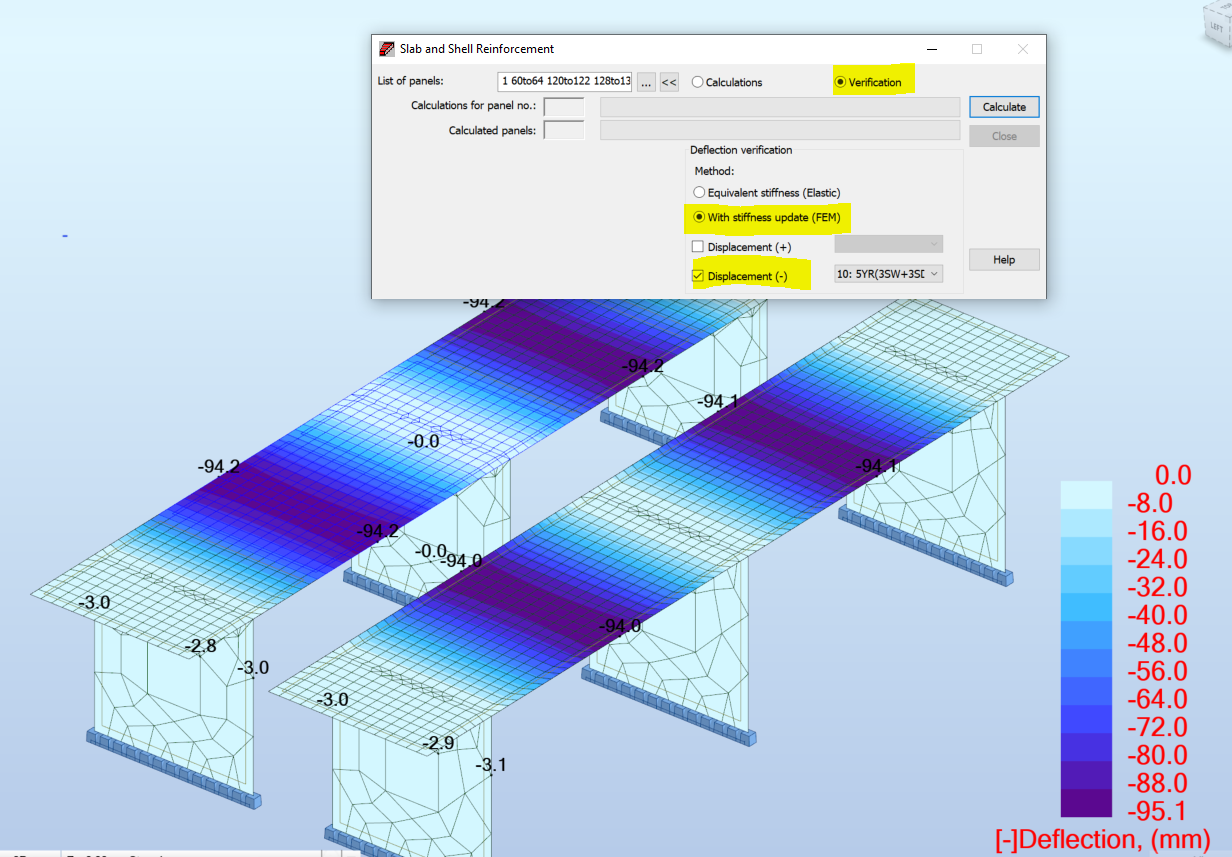Click the Help button

(x=1003, y=259)
